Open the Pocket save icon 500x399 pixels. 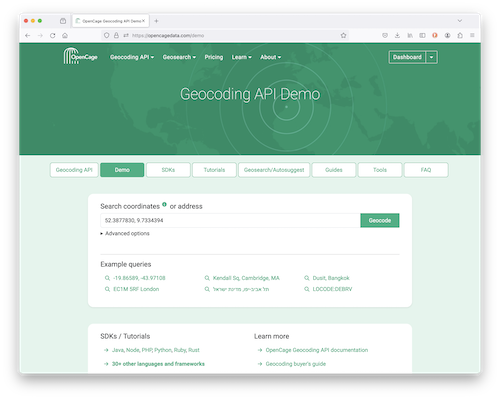tap(385, 35)
